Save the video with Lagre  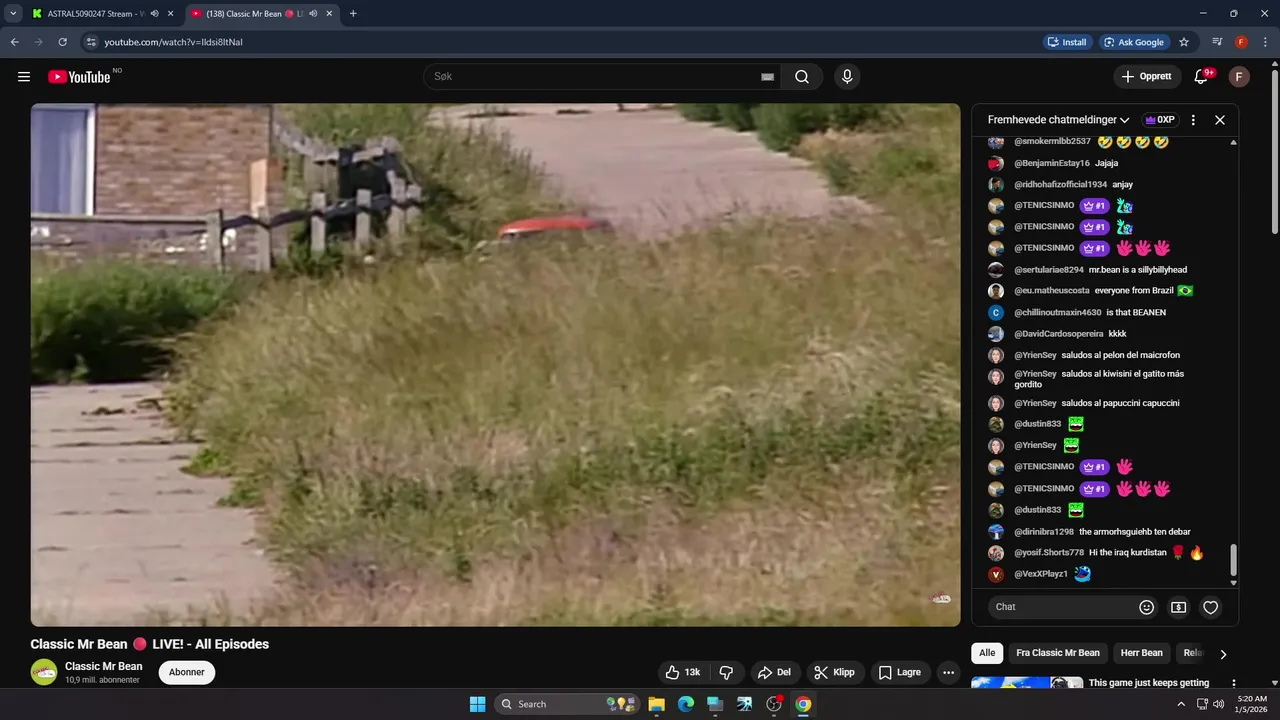coord(899,673)
